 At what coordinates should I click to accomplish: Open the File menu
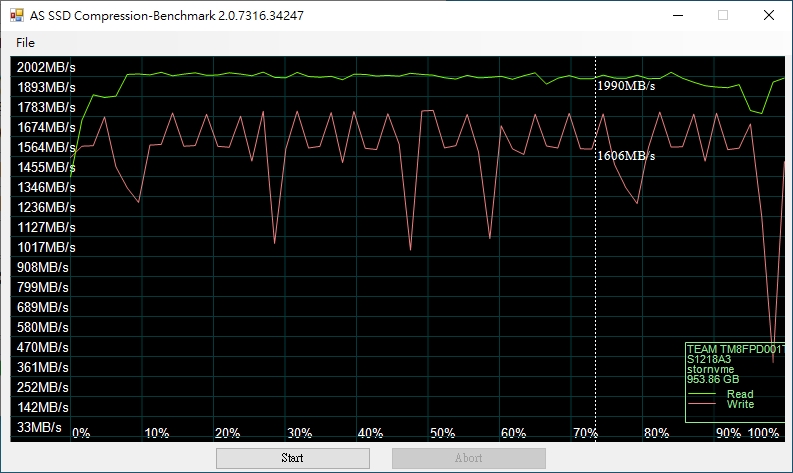pyautogui.click(x=25, y=42)
